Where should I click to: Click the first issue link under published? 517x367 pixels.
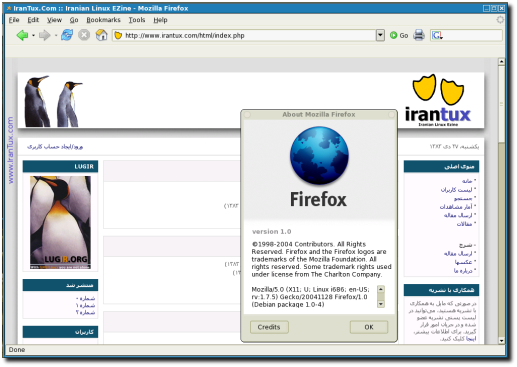coord(86,298)
